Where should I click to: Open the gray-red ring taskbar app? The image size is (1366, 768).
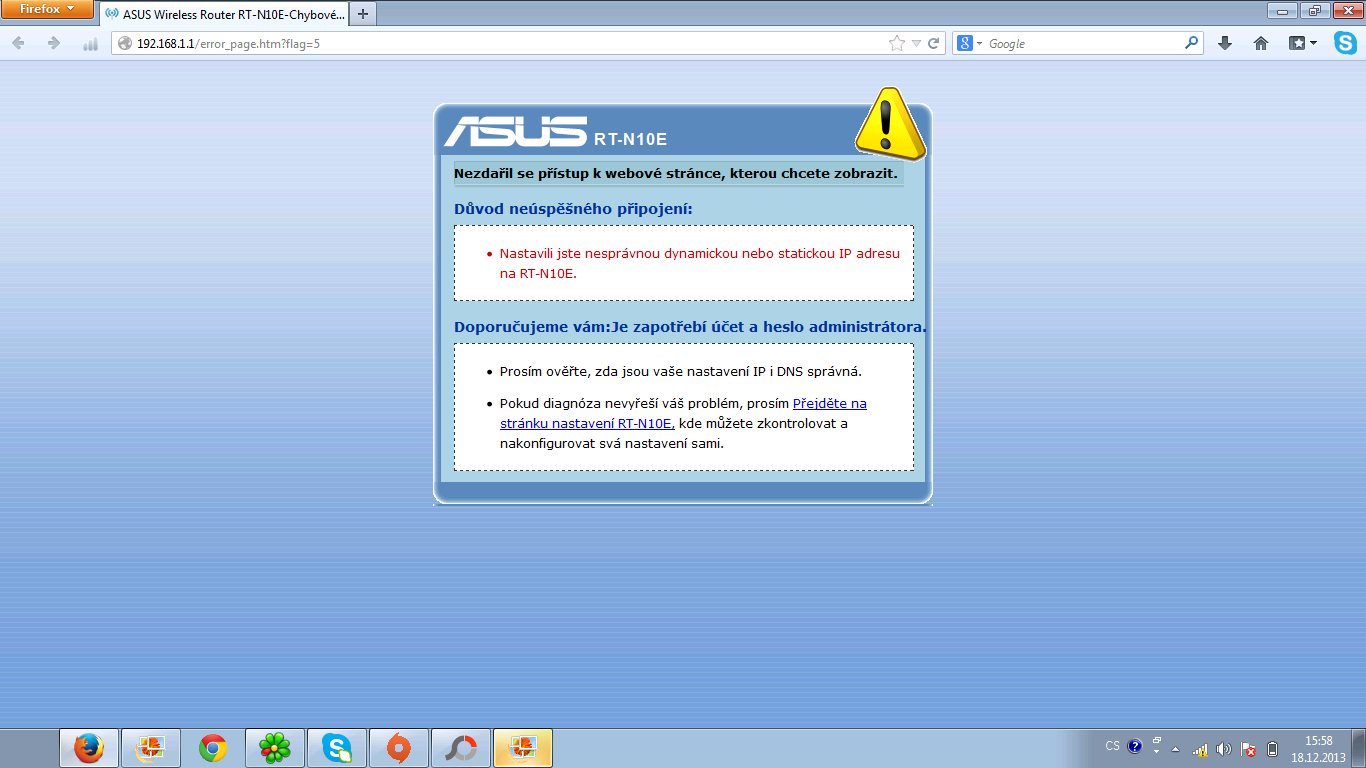460,748
